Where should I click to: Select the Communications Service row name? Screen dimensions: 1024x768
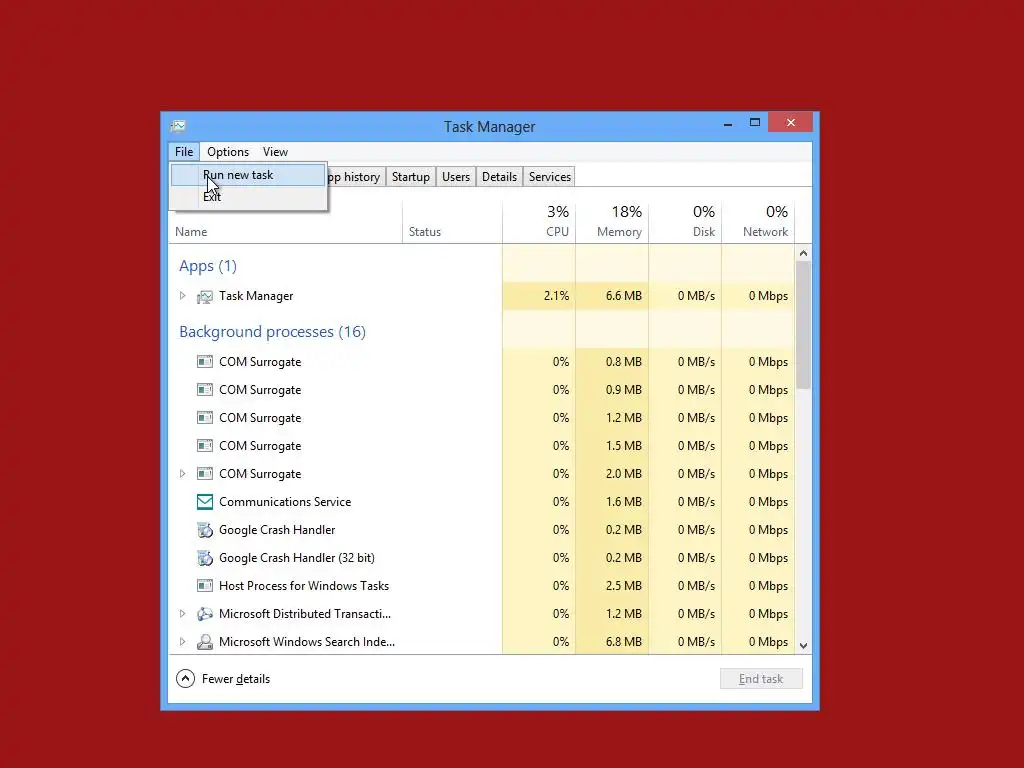(x=285, y=502)
